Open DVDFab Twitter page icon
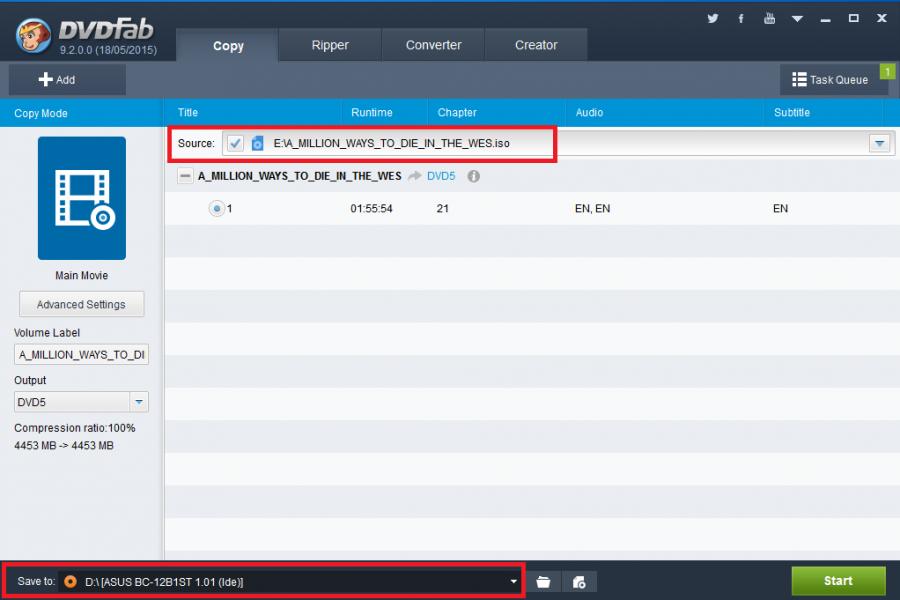 (x=712, y=18)
